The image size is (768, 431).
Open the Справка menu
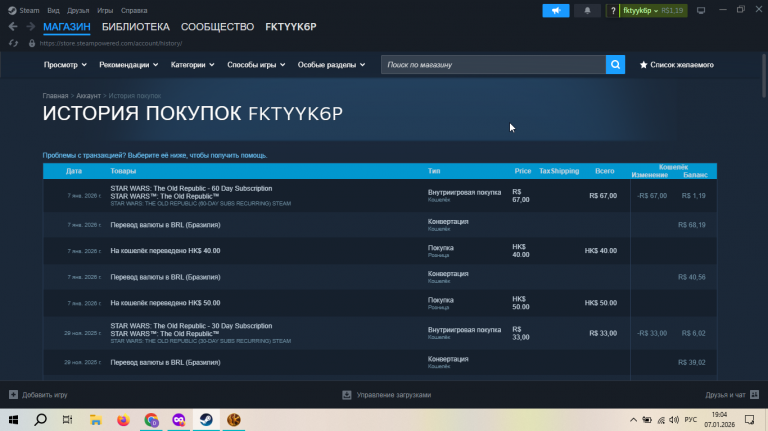[134, 10]
